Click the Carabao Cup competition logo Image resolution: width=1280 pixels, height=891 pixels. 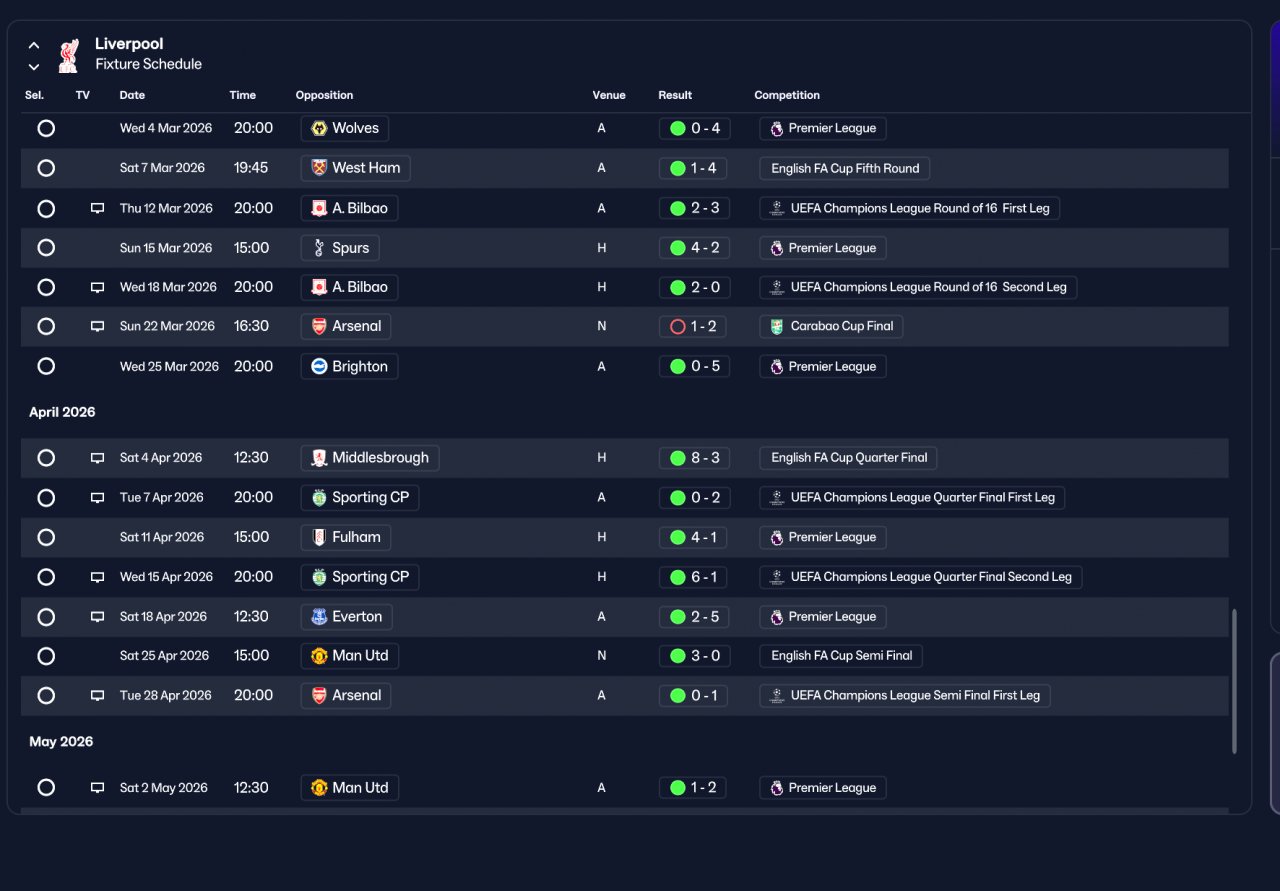777,326
